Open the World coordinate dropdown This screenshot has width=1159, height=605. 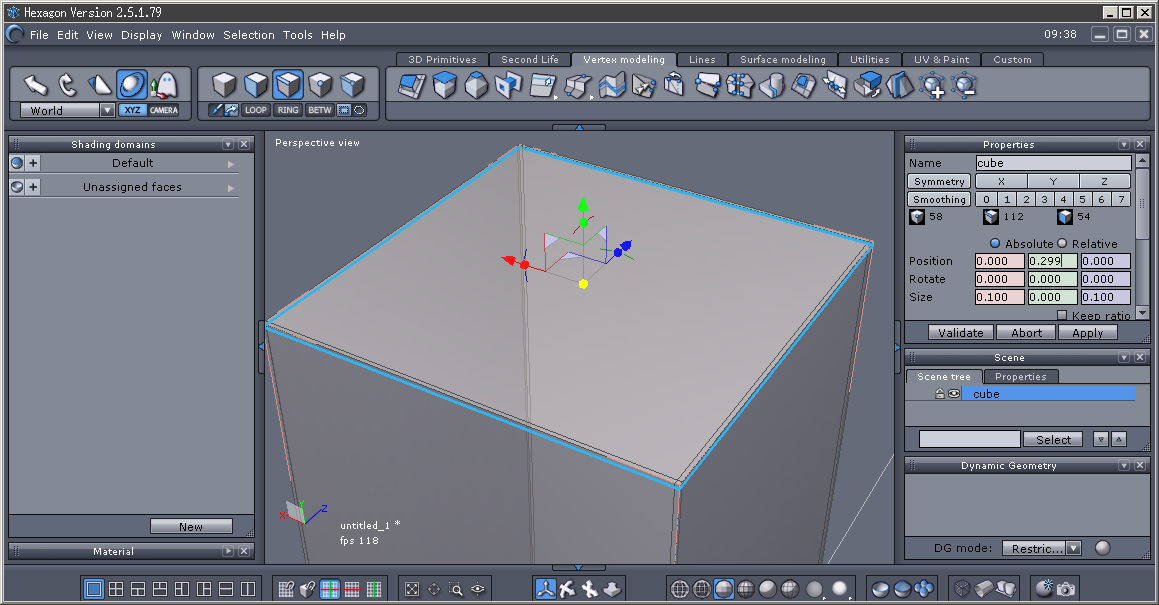107,110
